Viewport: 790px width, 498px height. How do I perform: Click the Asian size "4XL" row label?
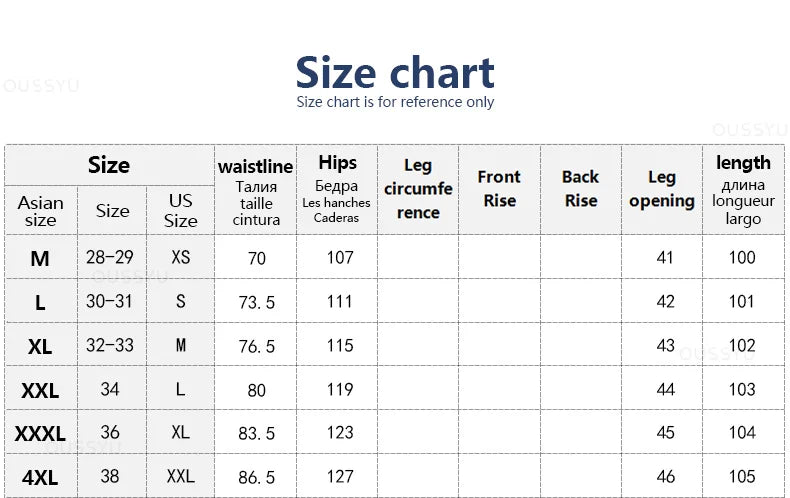click(x=40, y=477)
